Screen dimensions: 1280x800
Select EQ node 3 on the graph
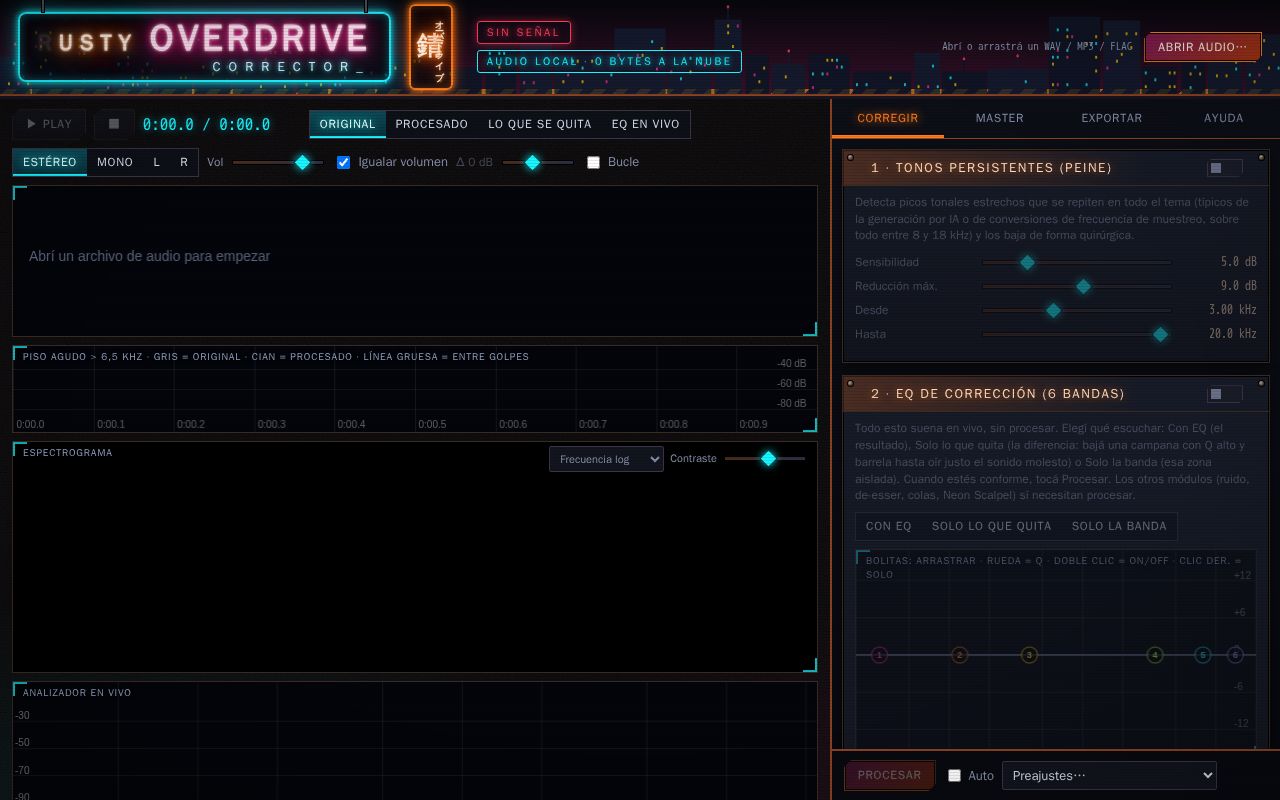click(1029, 655)
